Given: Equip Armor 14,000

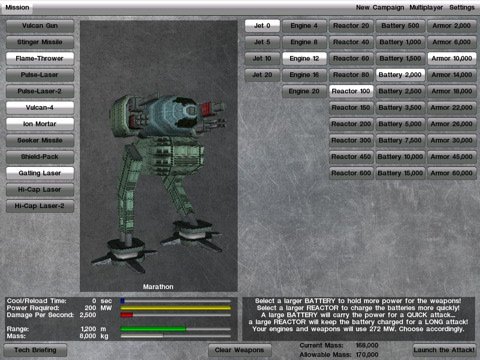Looking at the screenshot, I should pos(452,75).
